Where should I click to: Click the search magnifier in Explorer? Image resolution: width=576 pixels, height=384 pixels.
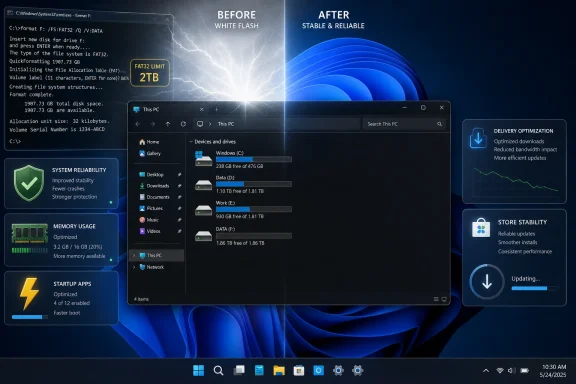click(x=439, y=124)
